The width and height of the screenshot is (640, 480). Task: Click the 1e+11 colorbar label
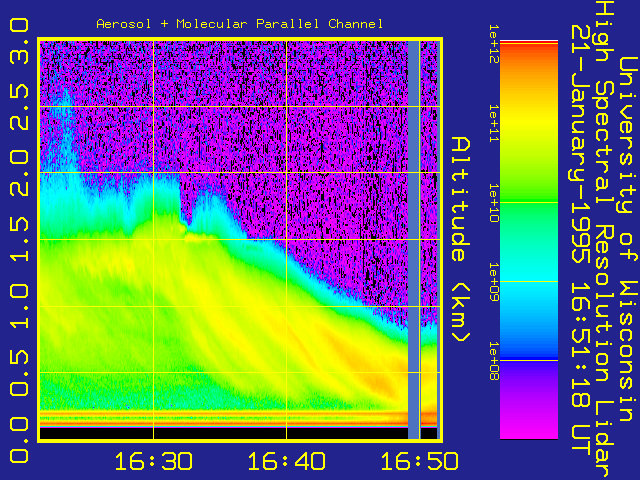(494, 123)
